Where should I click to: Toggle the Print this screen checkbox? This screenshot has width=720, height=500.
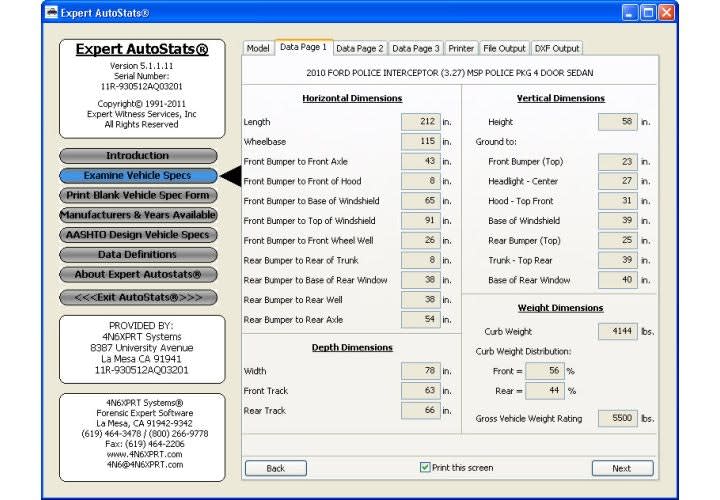pyautogui.click(x=425, y=467)
